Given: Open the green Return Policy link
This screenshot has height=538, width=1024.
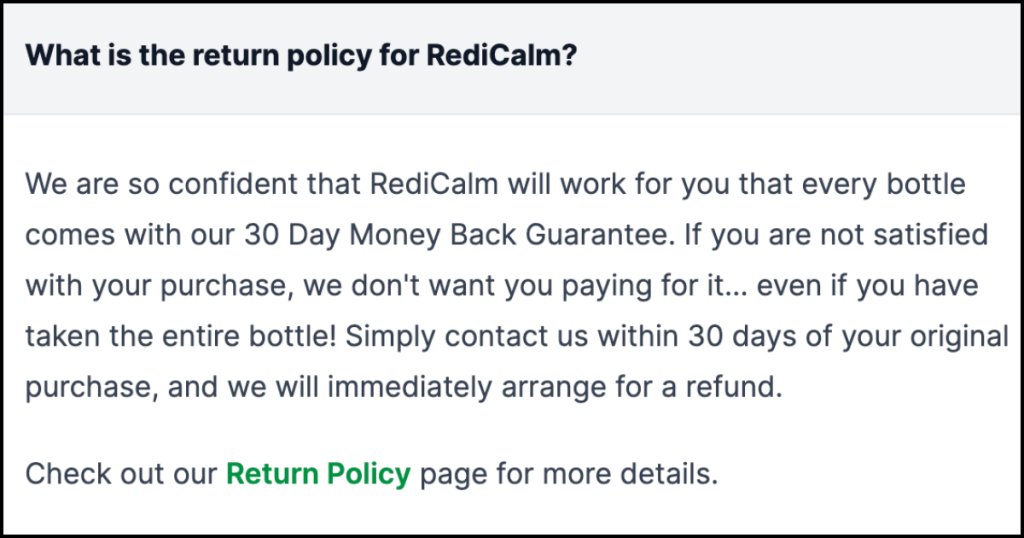Looking at the screenshot, I should coord(318,473).
